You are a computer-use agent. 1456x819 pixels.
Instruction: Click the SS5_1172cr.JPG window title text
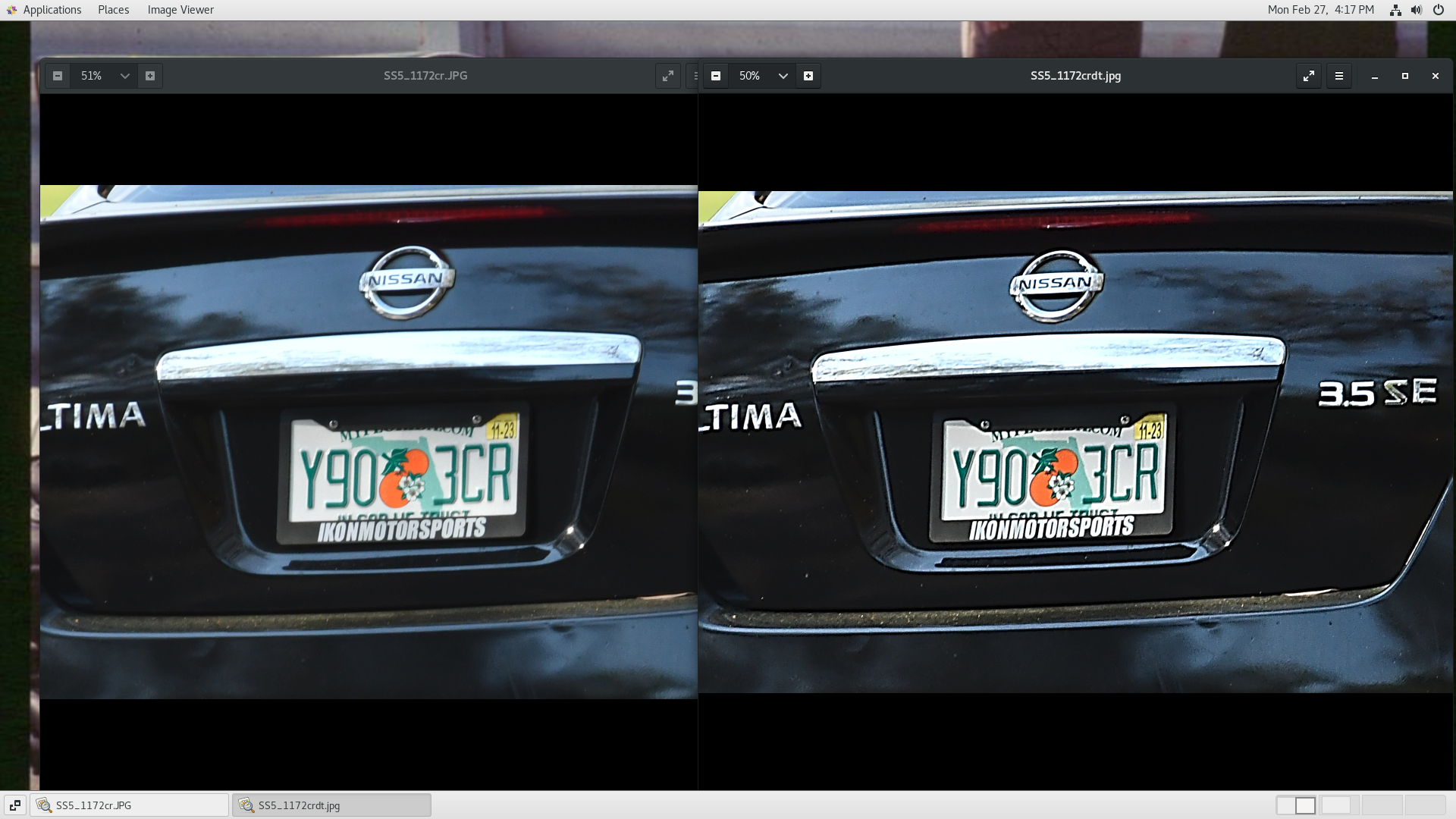click(425, 76)
